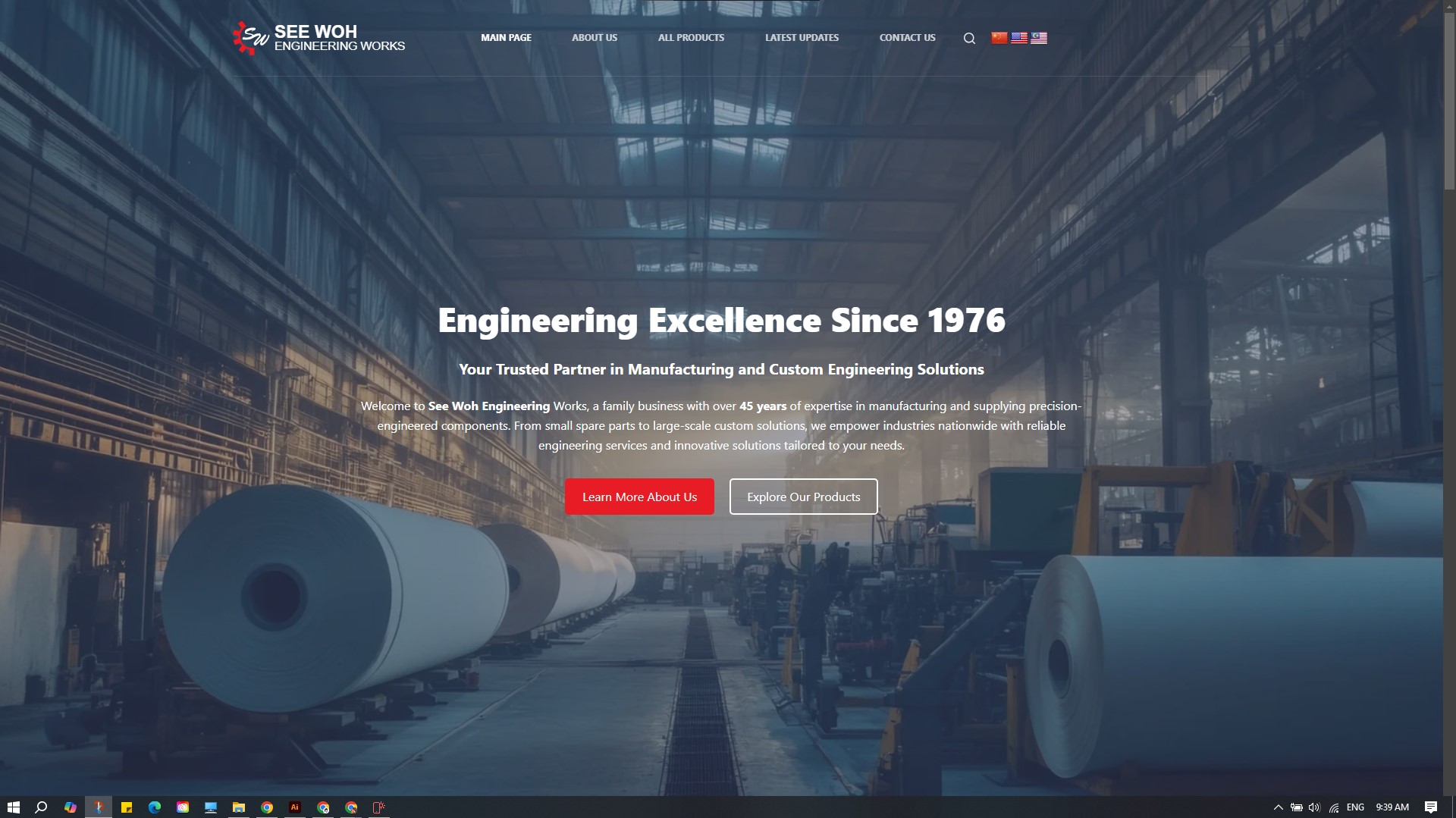Navigate to LATEST UPDATES in the menu
This screenshot has width=1456, height=818.
click(x=802, y=38)
